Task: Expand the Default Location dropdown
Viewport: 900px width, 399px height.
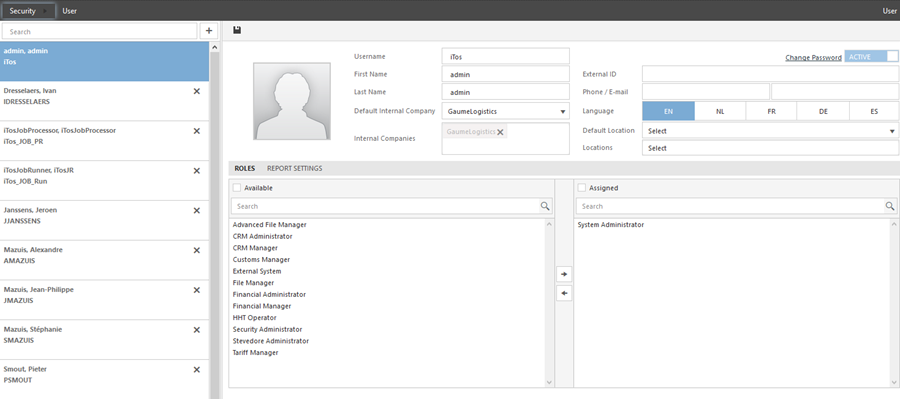Action: tap(770, 131)
